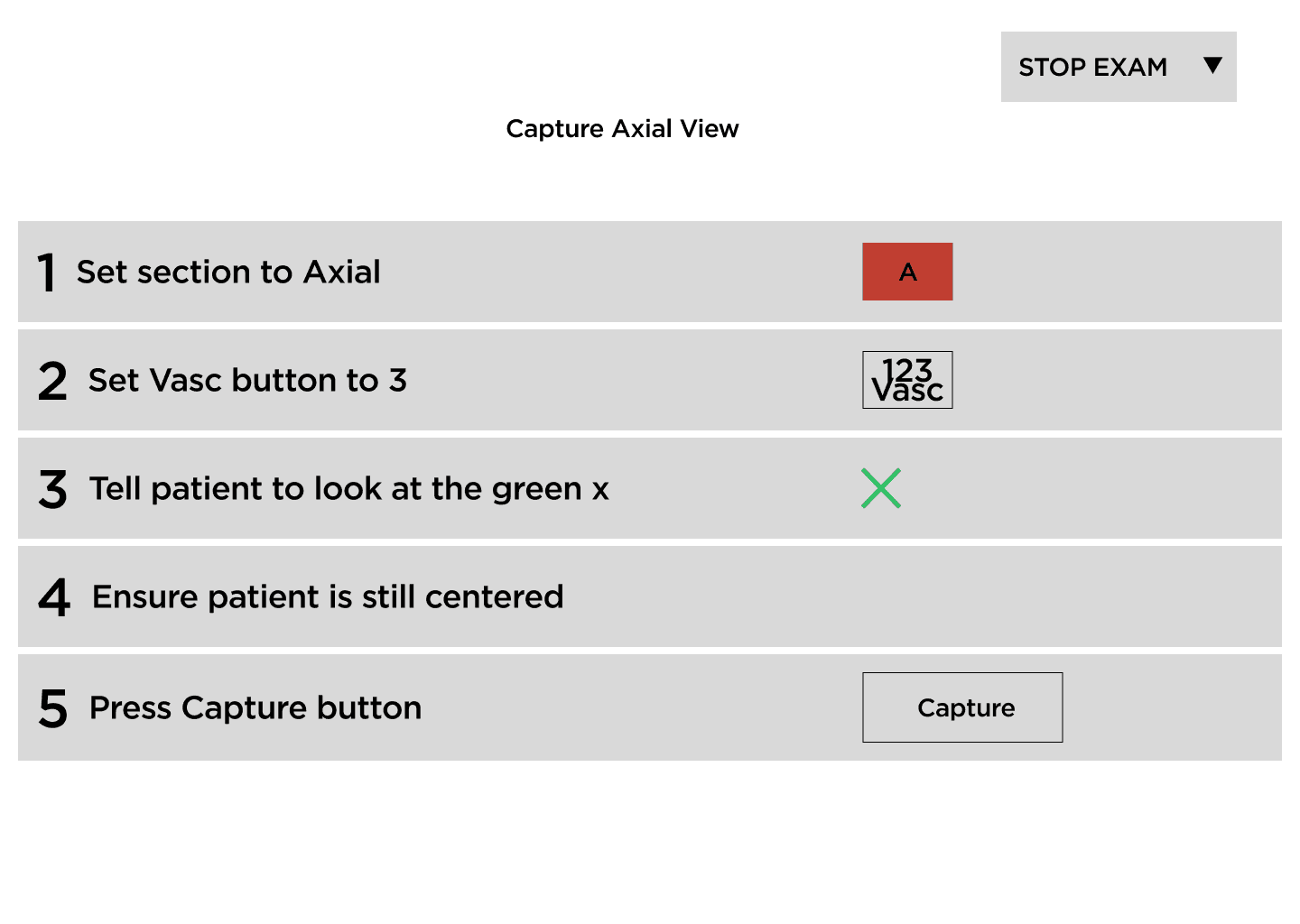The width and height of the screenshot is (1300, 924).
Task: Click the Capture button
Action: tap(962, 707)
